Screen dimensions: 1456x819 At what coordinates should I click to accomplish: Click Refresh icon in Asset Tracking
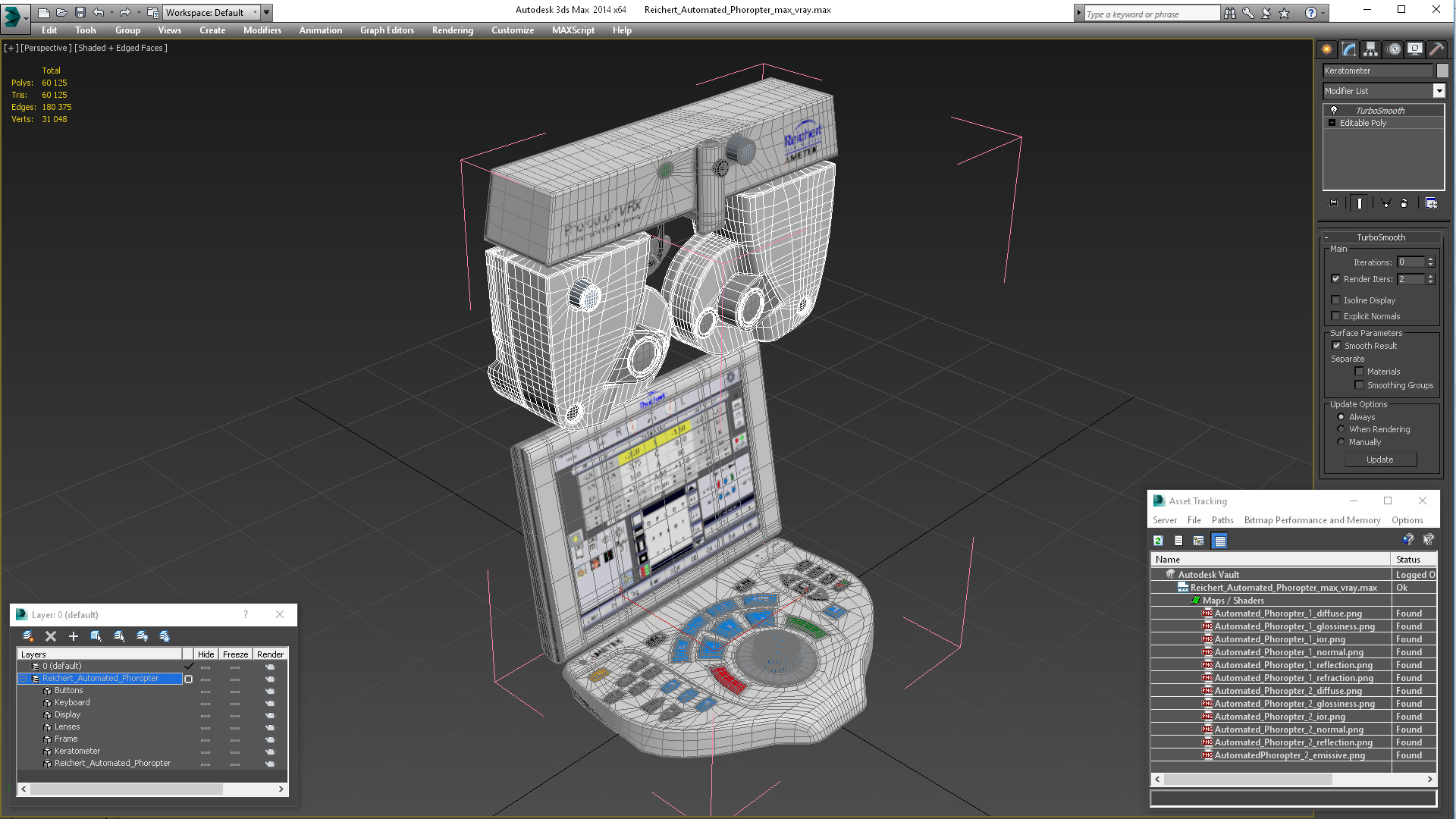[x=1158, y=541]
